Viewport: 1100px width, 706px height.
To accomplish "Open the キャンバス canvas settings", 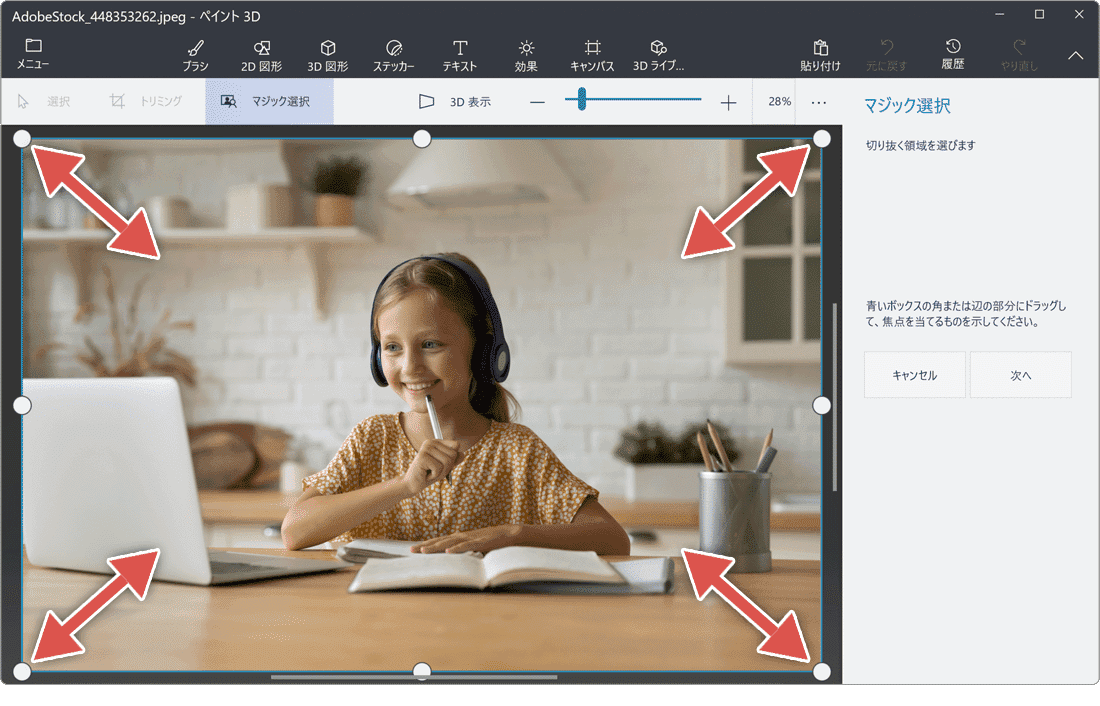I will 592,55.
